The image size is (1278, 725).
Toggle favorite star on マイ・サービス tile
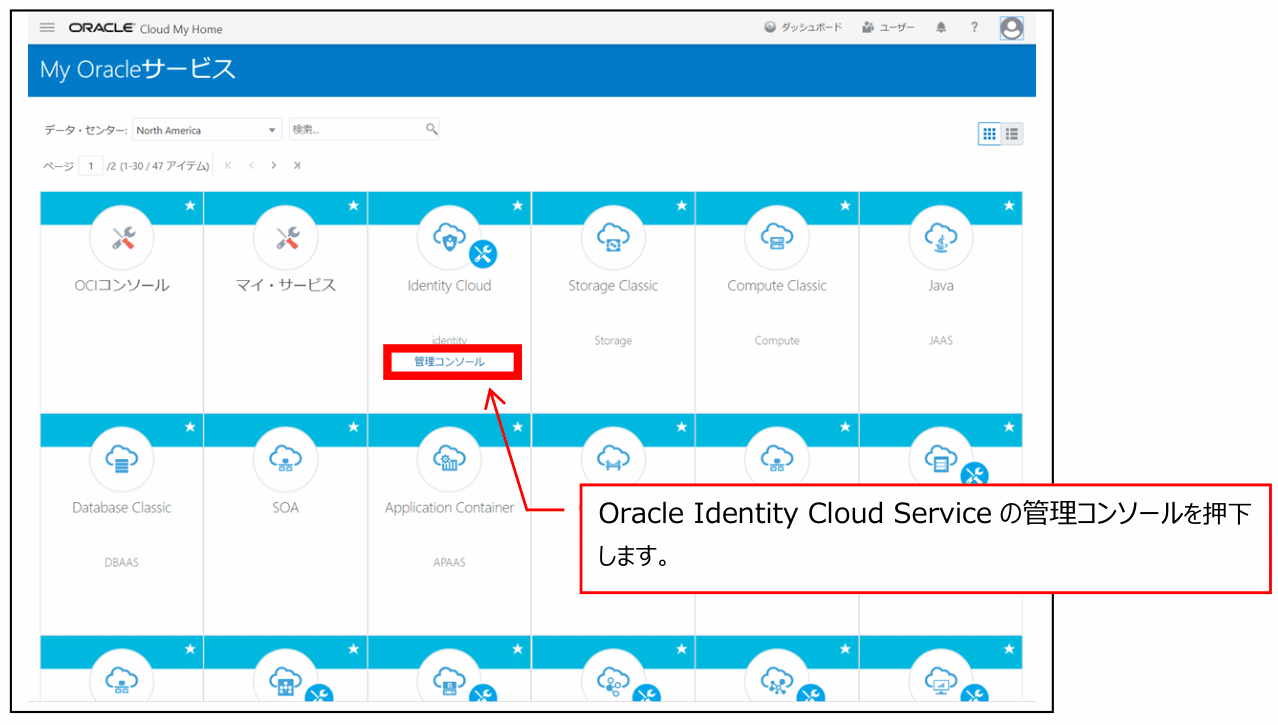tap(353, 205)
